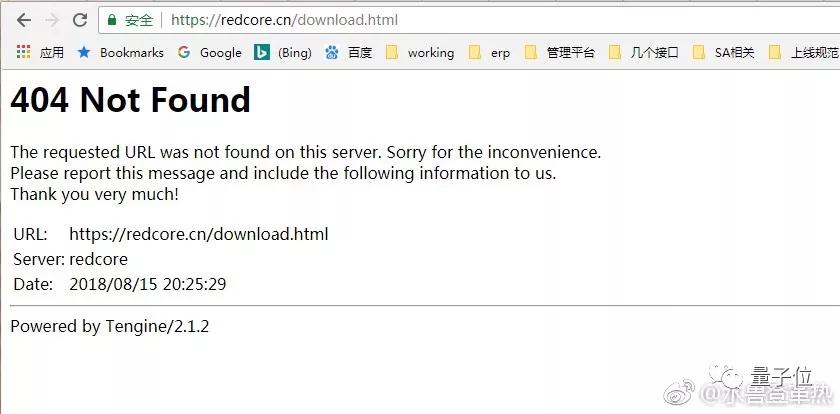Expand the erp bookmark folder
This screenshot has width=840, height=414.
click(x=489, y=52)
